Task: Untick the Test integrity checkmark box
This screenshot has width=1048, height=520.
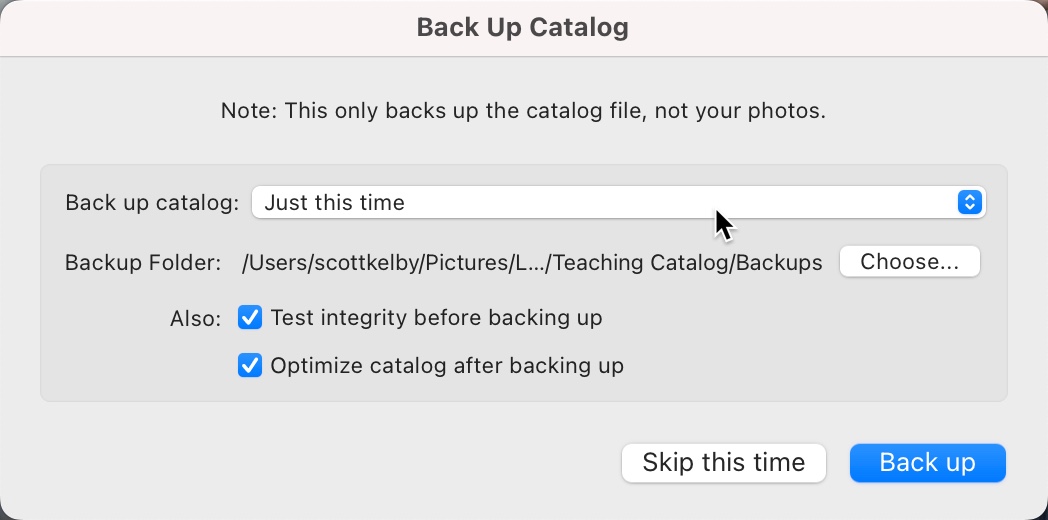Action: (249, 318)
